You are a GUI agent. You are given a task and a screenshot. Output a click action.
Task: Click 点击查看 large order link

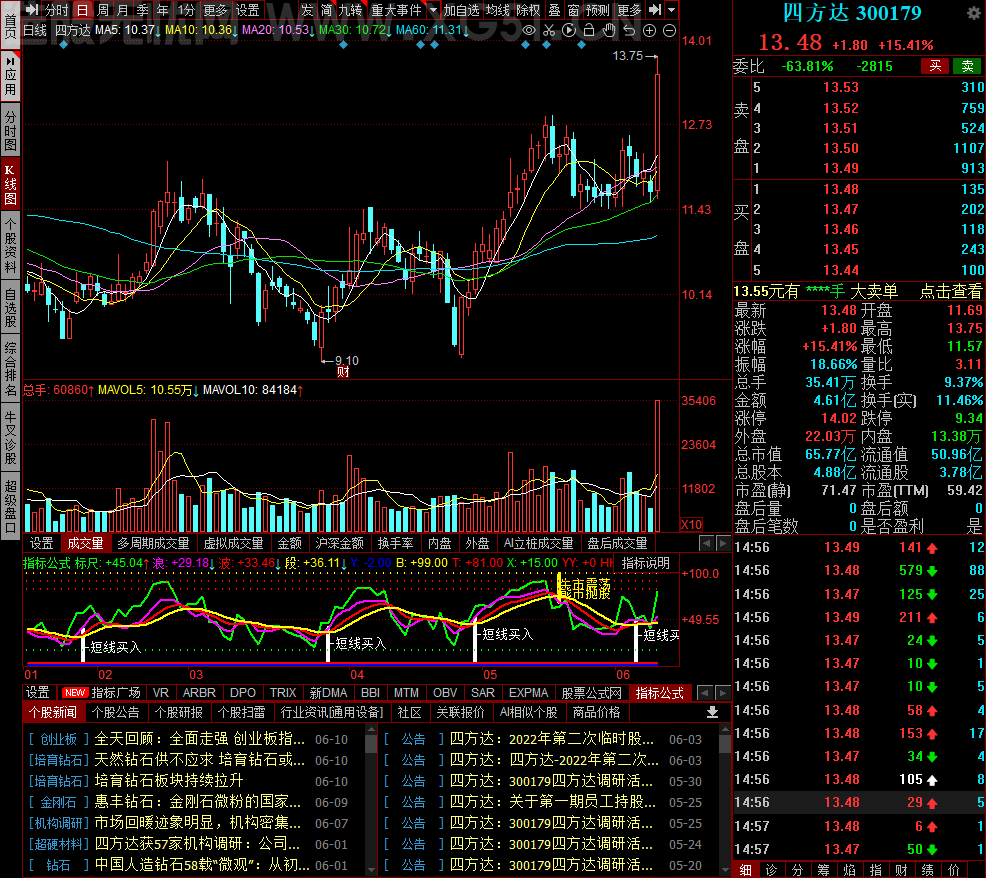pyautogui.click(x=951, y=291)
